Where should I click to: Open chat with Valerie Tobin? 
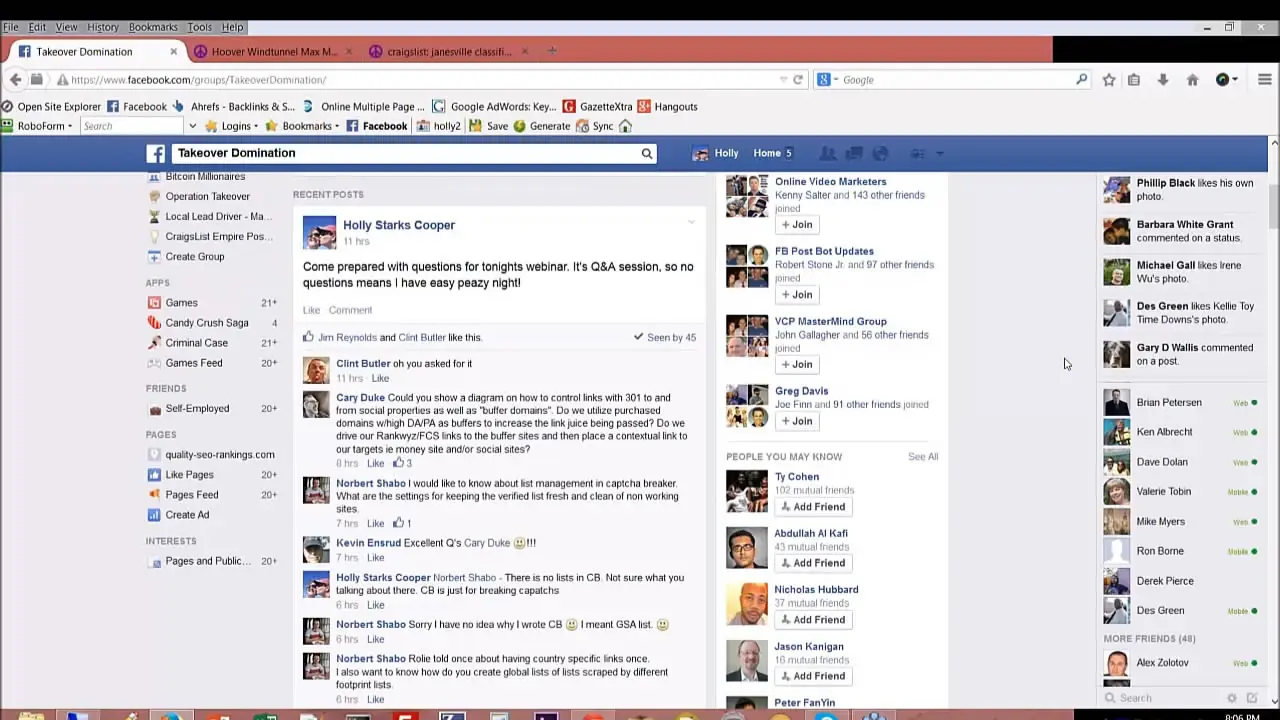point(1181,492)
